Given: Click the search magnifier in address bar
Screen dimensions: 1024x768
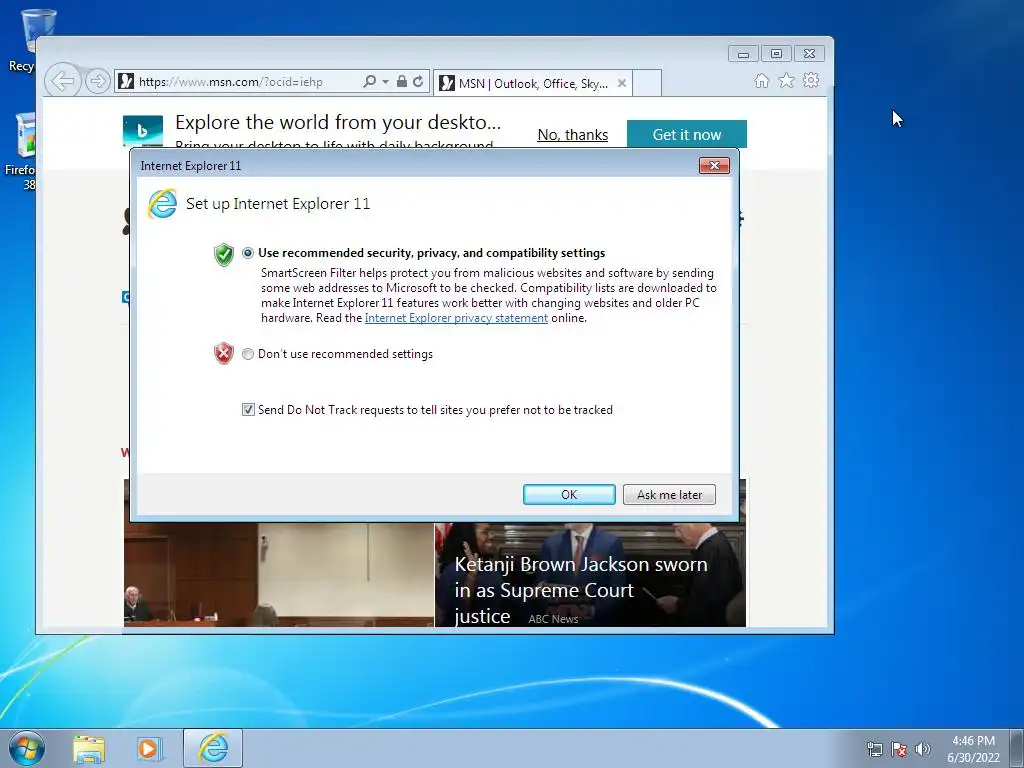Looking at the screenshot, I should (369, 82).
